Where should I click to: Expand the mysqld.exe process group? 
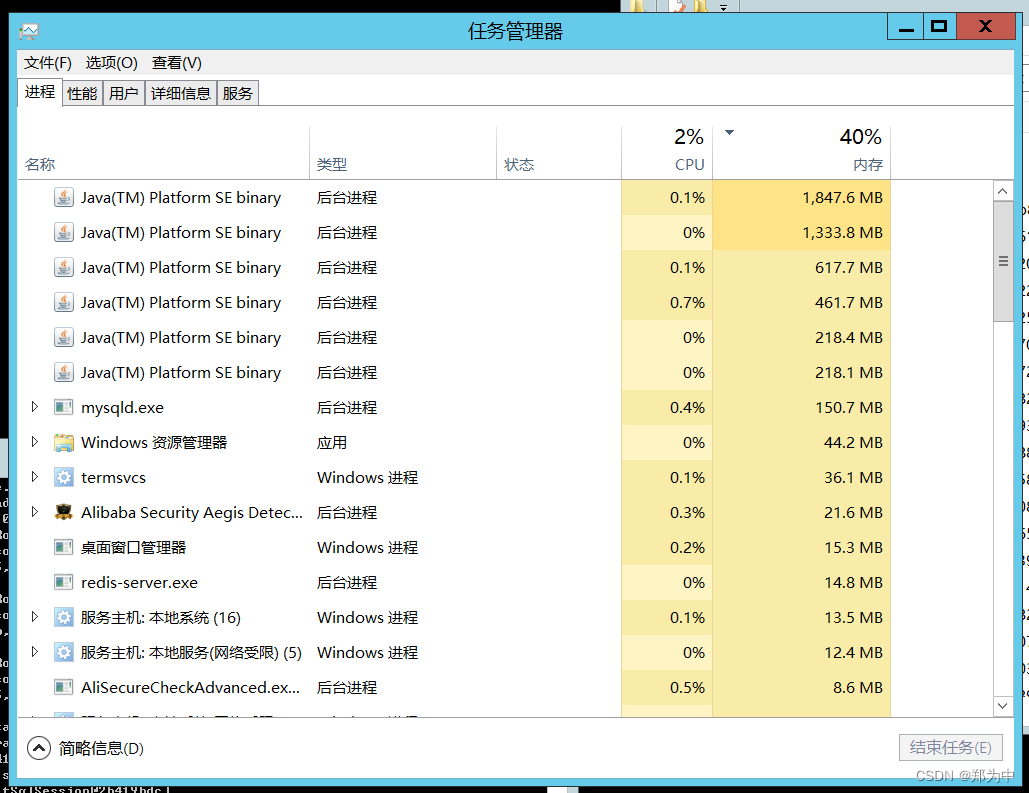point(35,407)
